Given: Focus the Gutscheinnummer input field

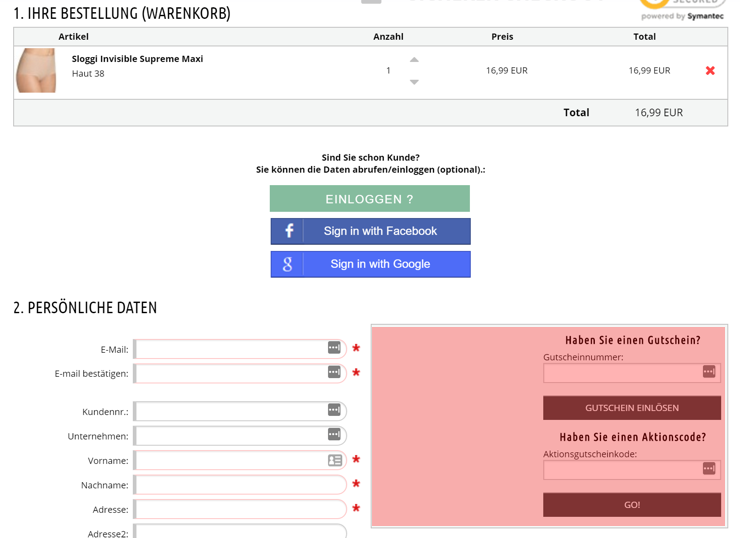Looking at the screenshot, I should coord(631,373).
